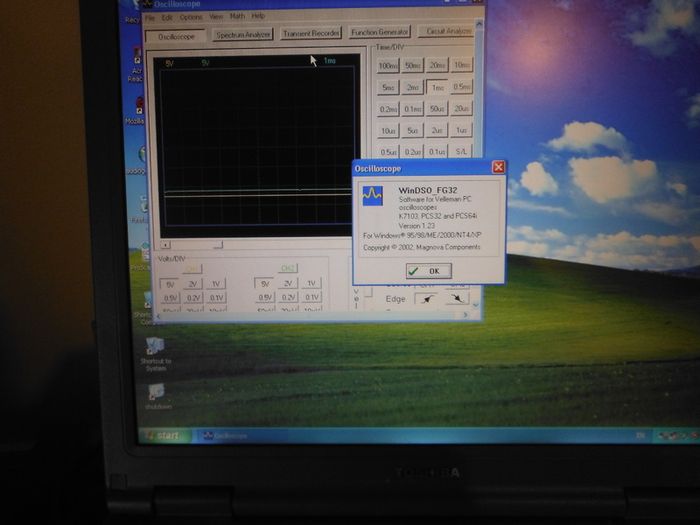Set CH2 Volts/DIV to 0.5V

(x=265, y=297)
